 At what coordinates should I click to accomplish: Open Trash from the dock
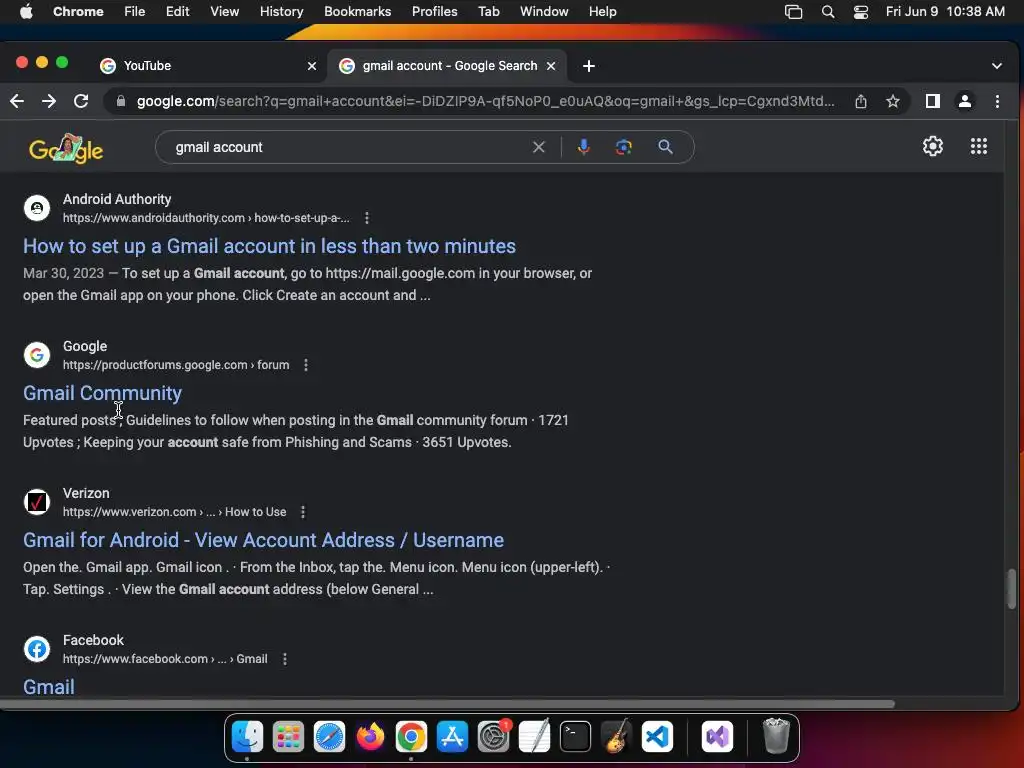[776, 736]
